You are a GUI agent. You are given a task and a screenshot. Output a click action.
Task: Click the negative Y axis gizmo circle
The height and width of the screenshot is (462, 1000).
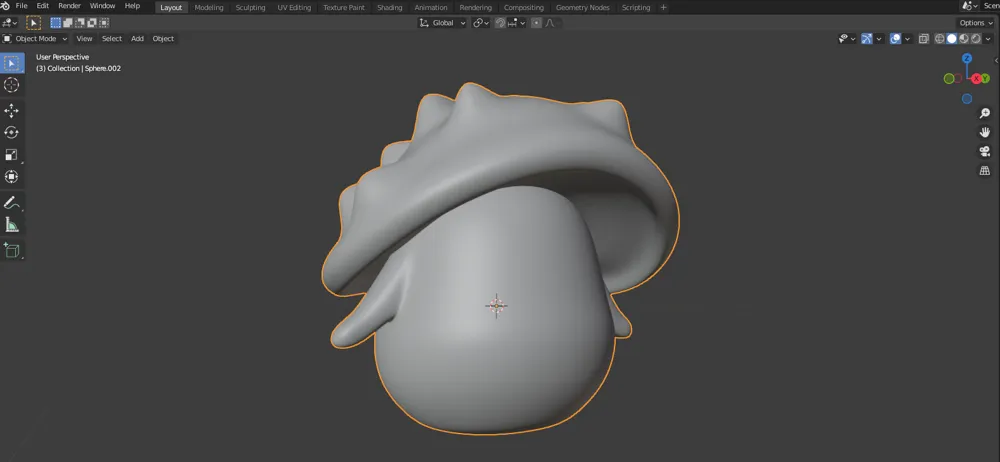[949, 78]
